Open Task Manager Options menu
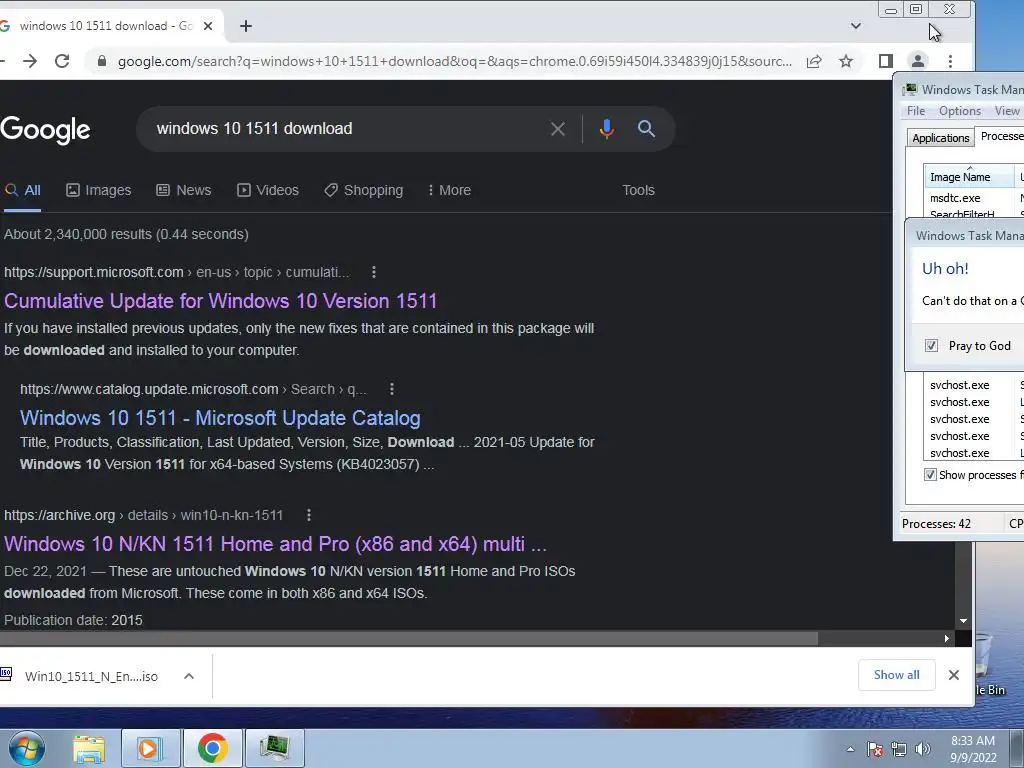The image size is (1024, 768). [960, 111]
